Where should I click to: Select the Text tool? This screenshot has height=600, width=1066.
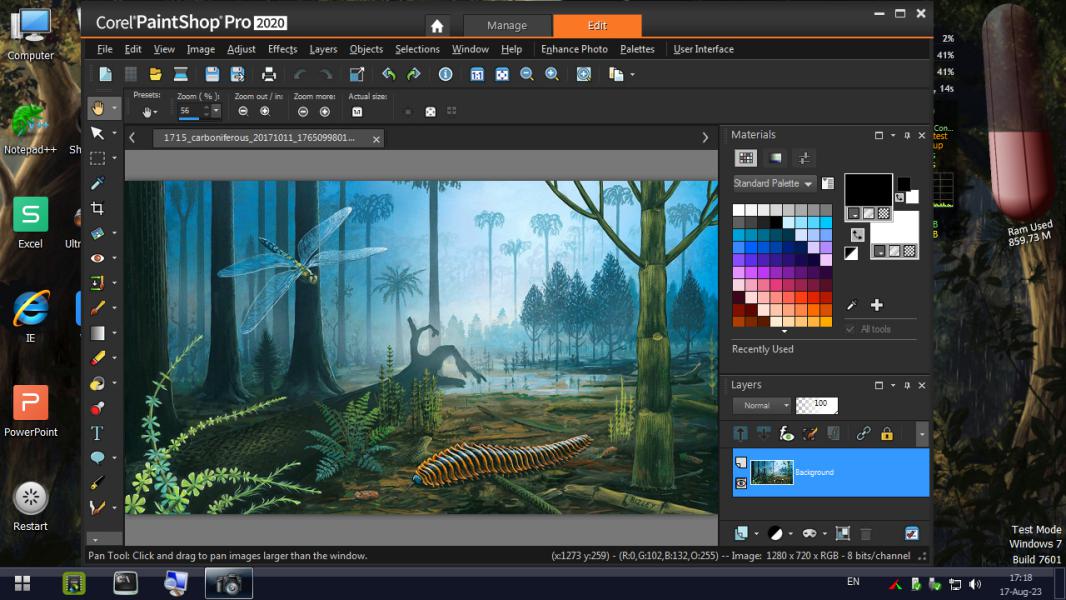[97, 433]
